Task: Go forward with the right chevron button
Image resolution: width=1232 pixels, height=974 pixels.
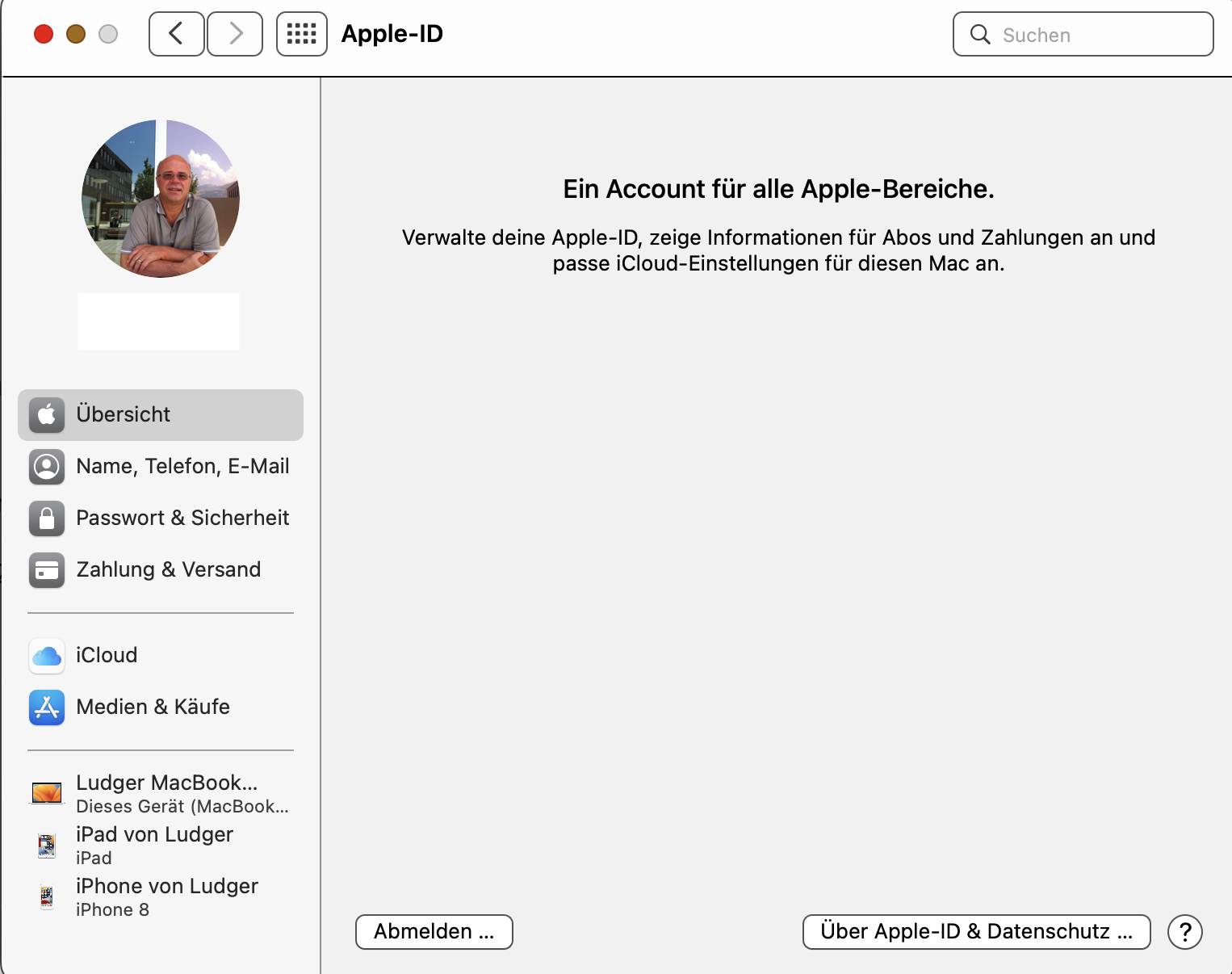Action: coord(235,34)
